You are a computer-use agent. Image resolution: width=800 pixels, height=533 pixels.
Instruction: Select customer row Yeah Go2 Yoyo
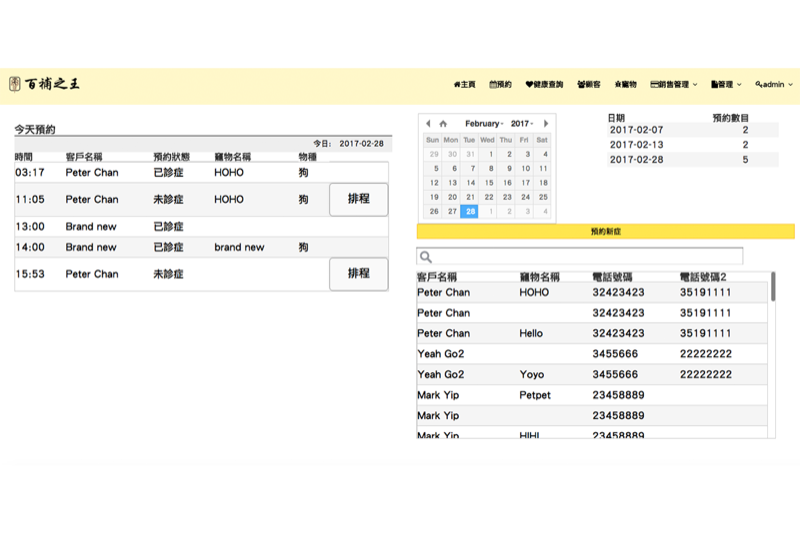click(x=592, y=374)
